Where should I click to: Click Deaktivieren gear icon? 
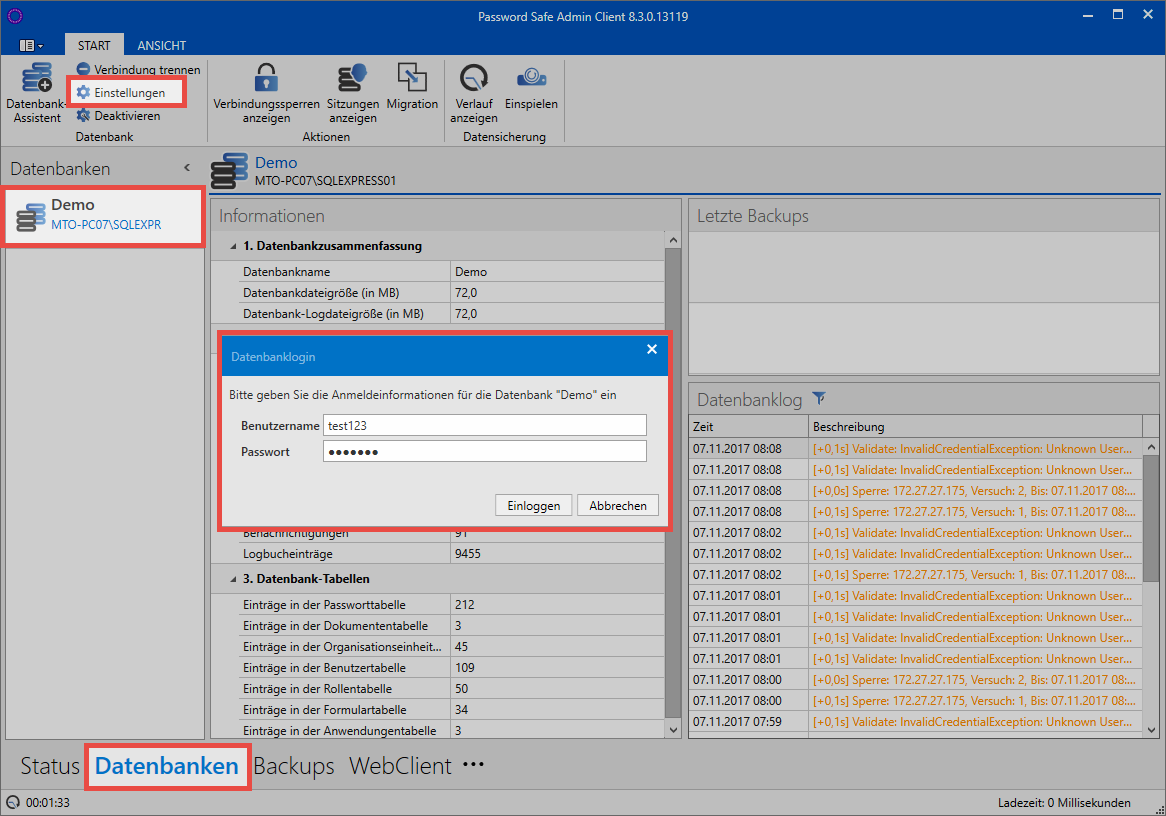pyautogui.click(x=83, y=115)
